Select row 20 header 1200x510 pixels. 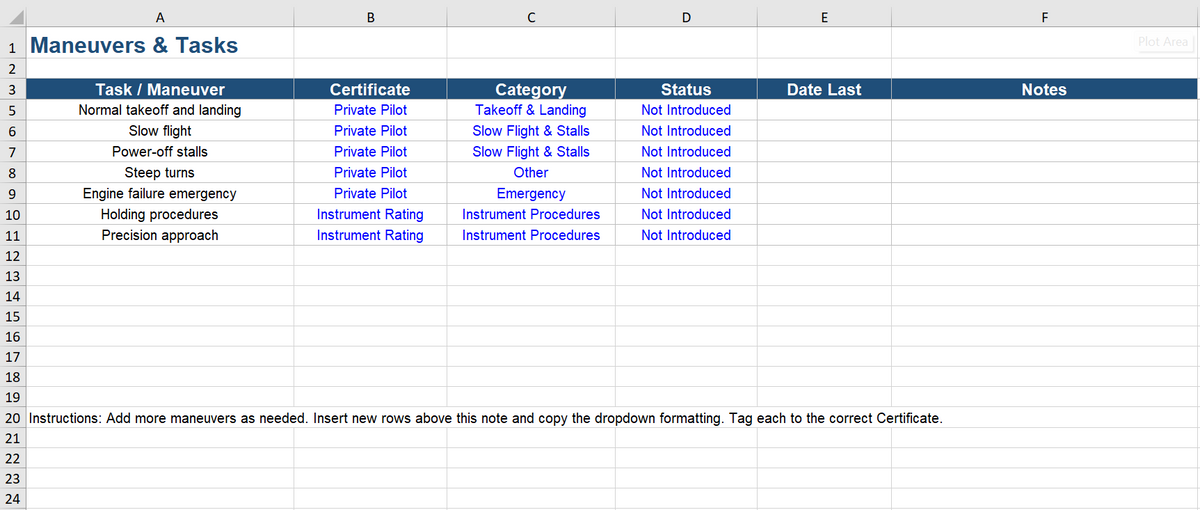(13, 418)
